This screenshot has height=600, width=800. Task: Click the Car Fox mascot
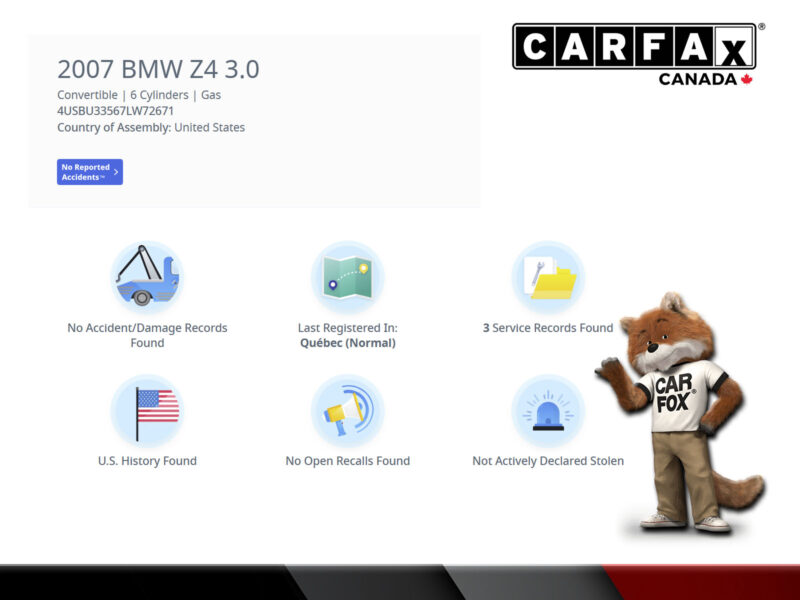pos(681,412)
